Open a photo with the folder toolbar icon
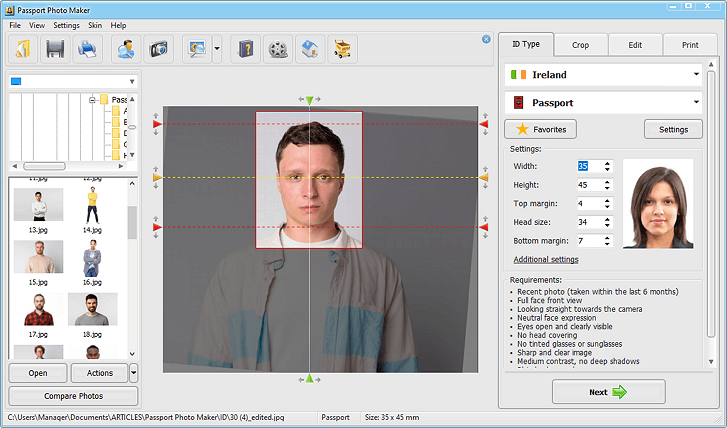 [23, 49]
